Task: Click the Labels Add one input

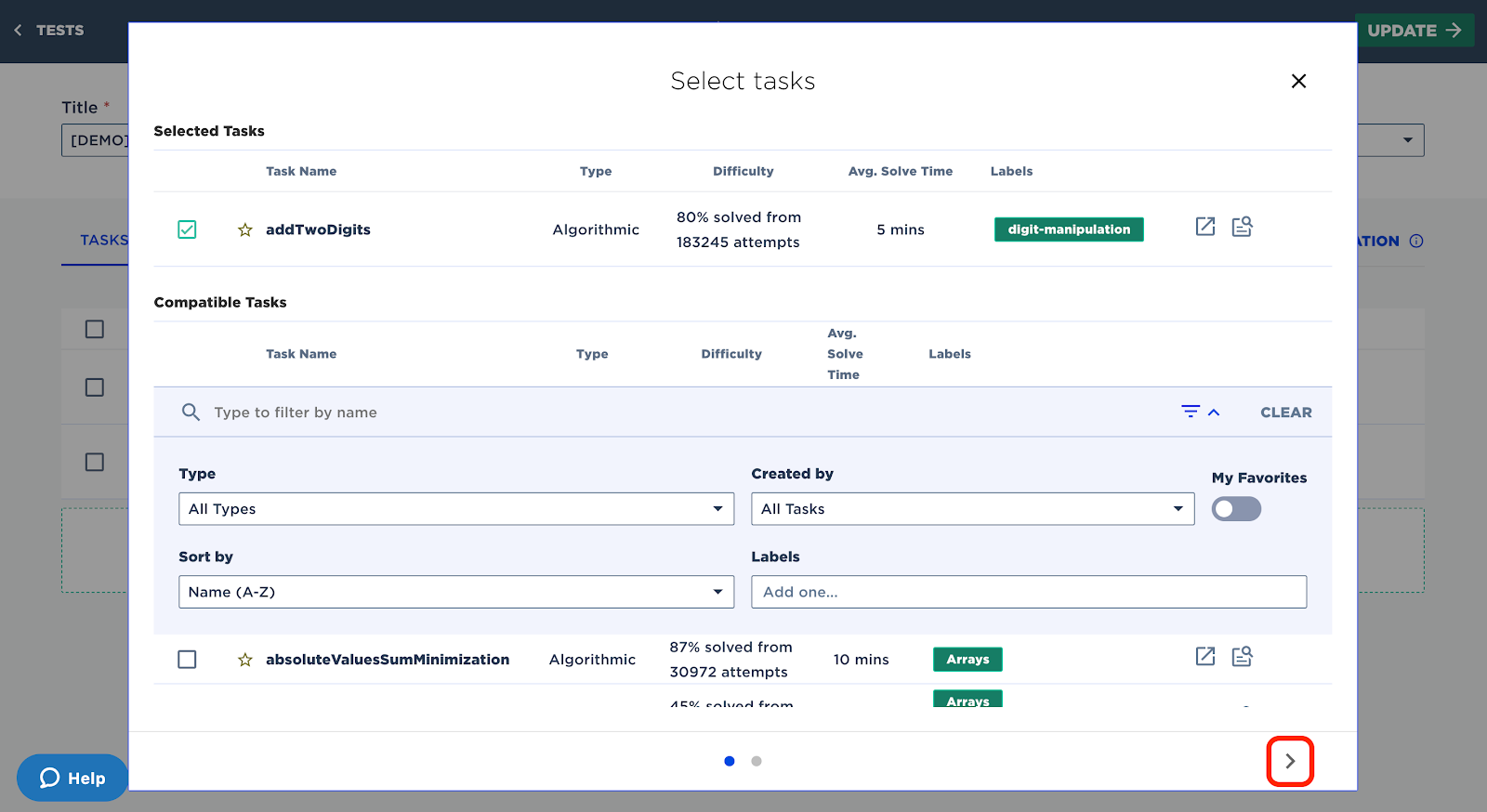Action: (x=1029, y=592)
